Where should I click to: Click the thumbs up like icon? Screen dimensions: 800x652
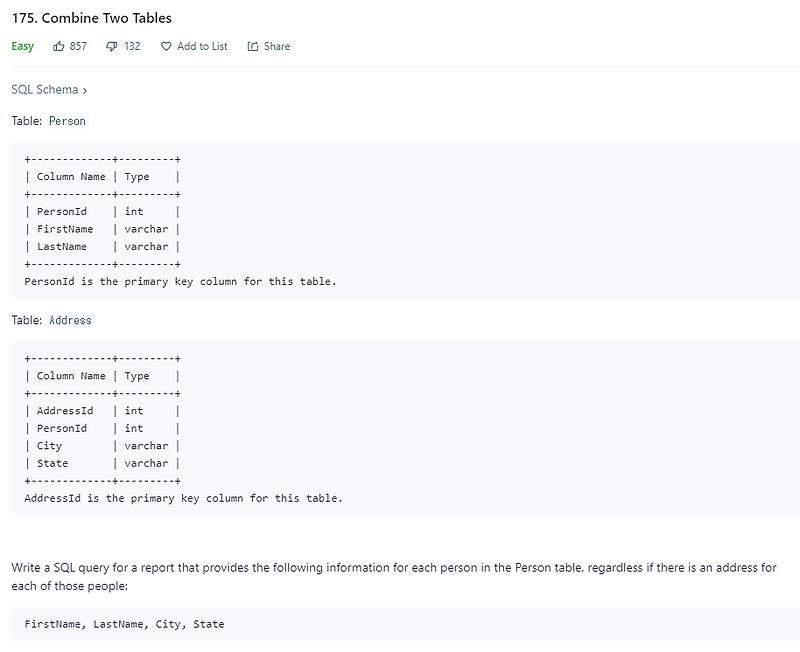point(59,46)
